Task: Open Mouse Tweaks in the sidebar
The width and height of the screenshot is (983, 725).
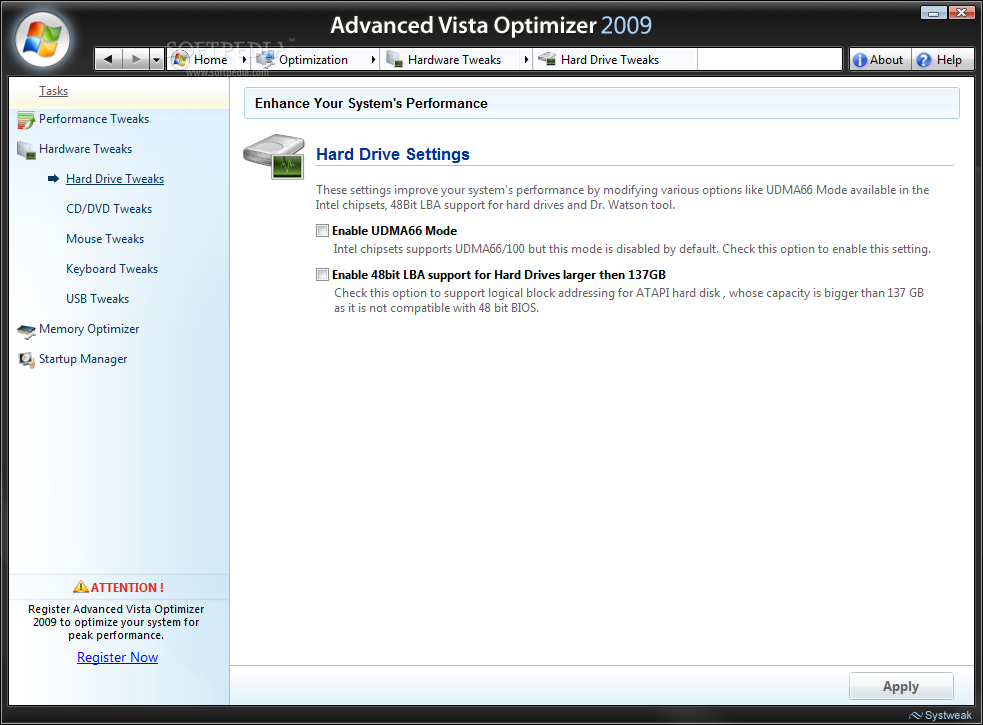Action: [x=105, y=239]
